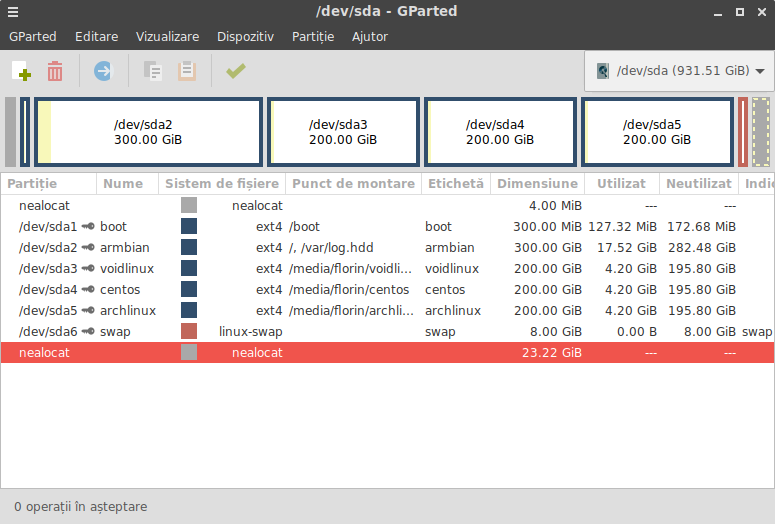The width and height of the screenshot is (775, 524).
Task: Select the red swap block in disk map
Action: [743, 132]
